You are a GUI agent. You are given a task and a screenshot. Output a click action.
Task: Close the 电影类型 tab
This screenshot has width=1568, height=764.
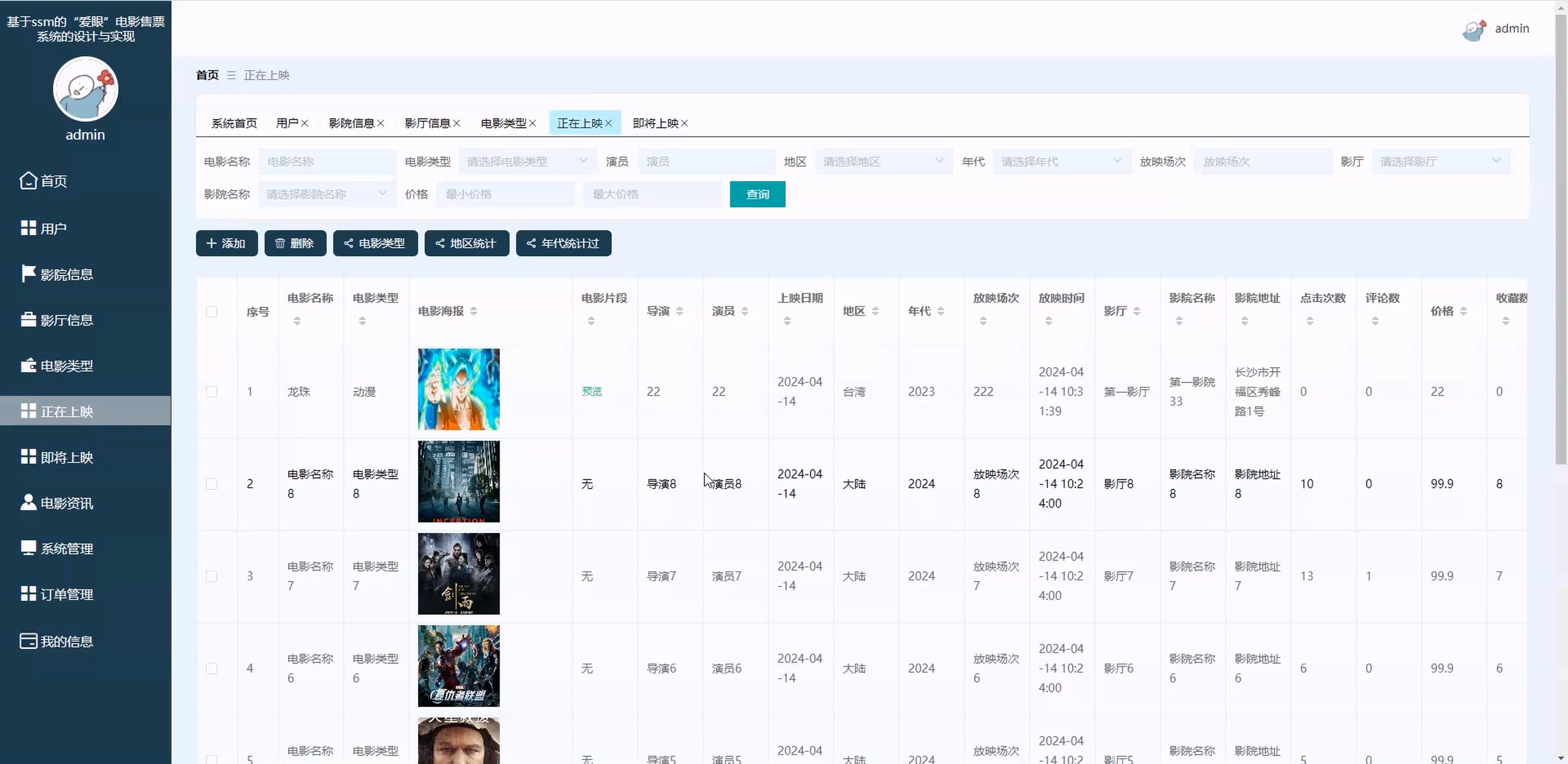coord(533,124)
